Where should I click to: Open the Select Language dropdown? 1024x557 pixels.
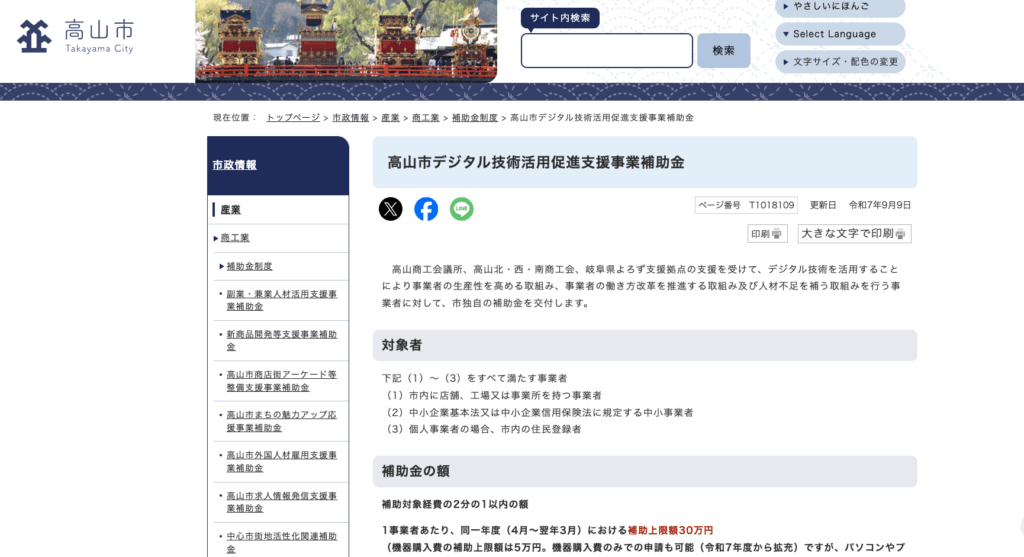click(839, 34)
